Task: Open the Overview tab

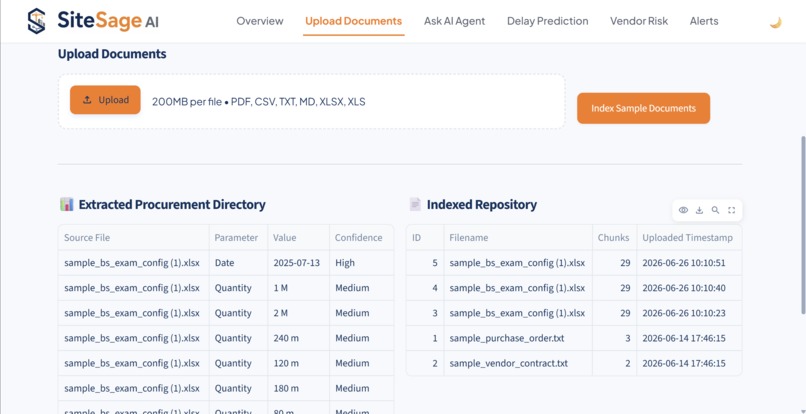Action: point(260,21)
